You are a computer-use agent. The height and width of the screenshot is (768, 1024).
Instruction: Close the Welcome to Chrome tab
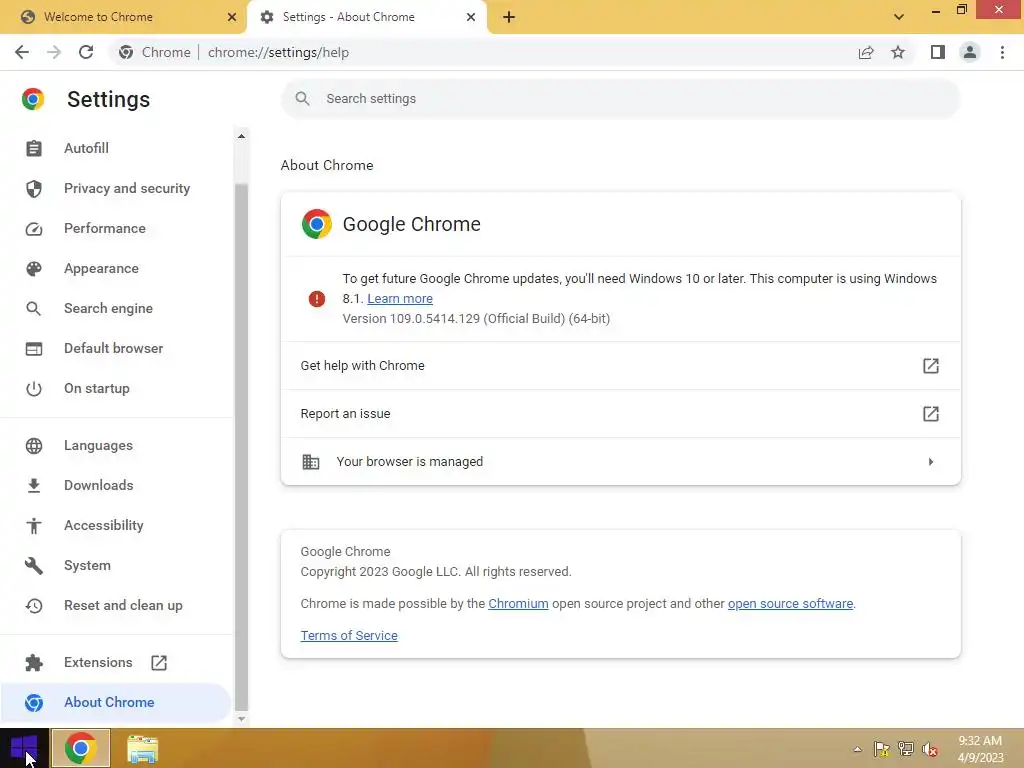232,17
